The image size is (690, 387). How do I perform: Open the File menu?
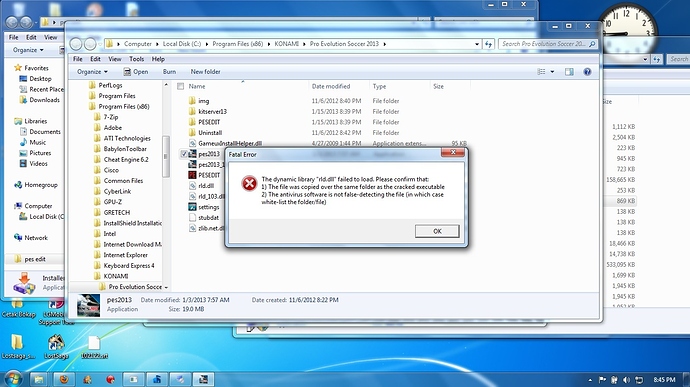(x=77, y=59)
